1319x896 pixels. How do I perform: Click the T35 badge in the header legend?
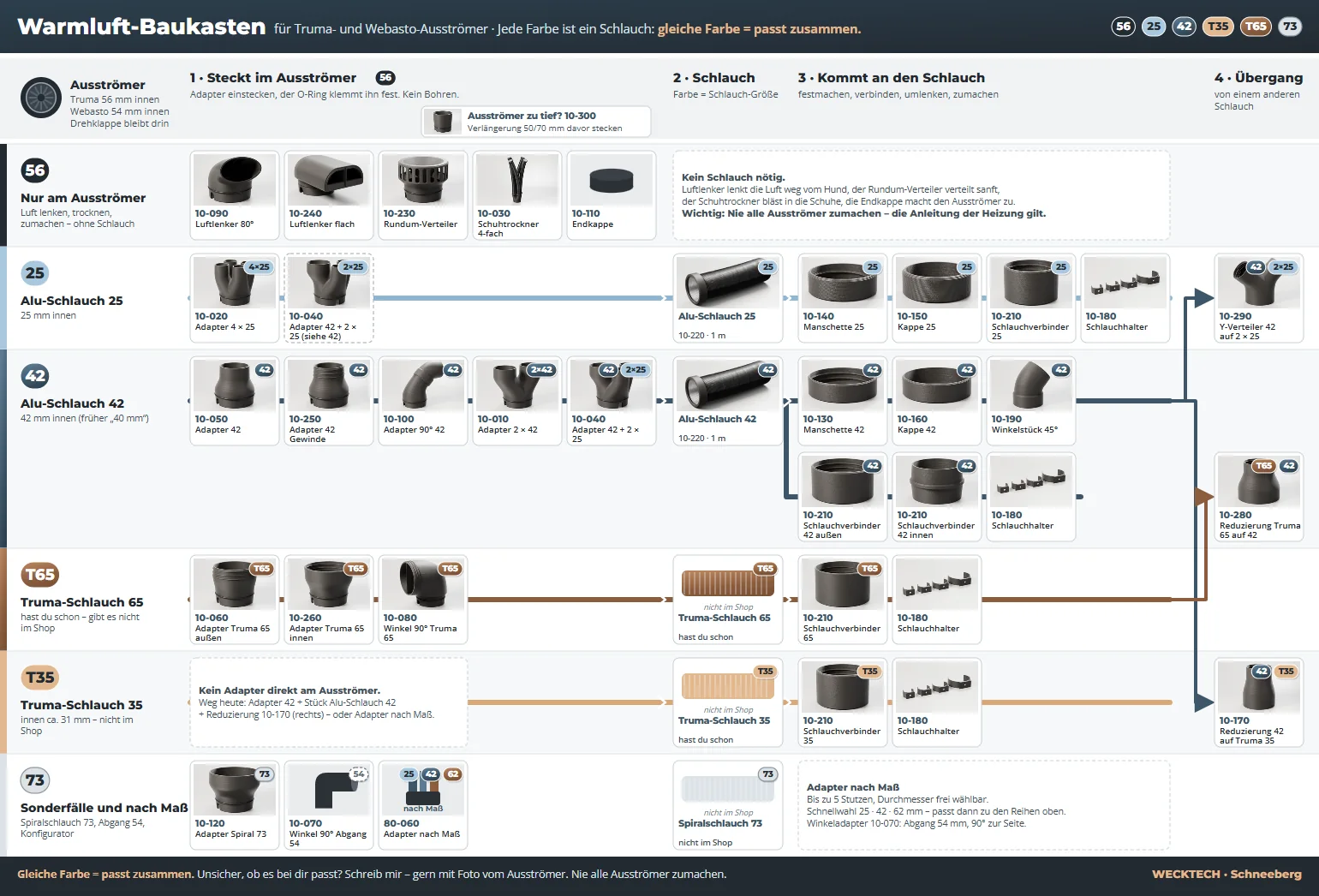1218,27
